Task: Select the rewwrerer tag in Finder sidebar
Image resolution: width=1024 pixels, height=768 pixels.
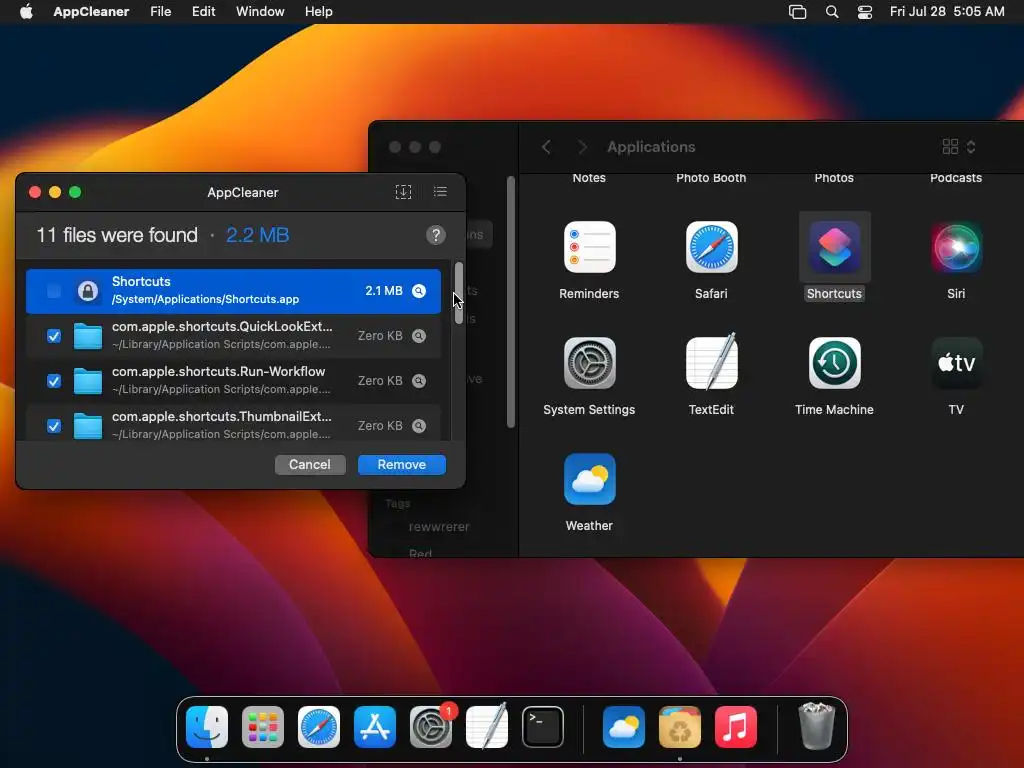Action: pos(439,526)
